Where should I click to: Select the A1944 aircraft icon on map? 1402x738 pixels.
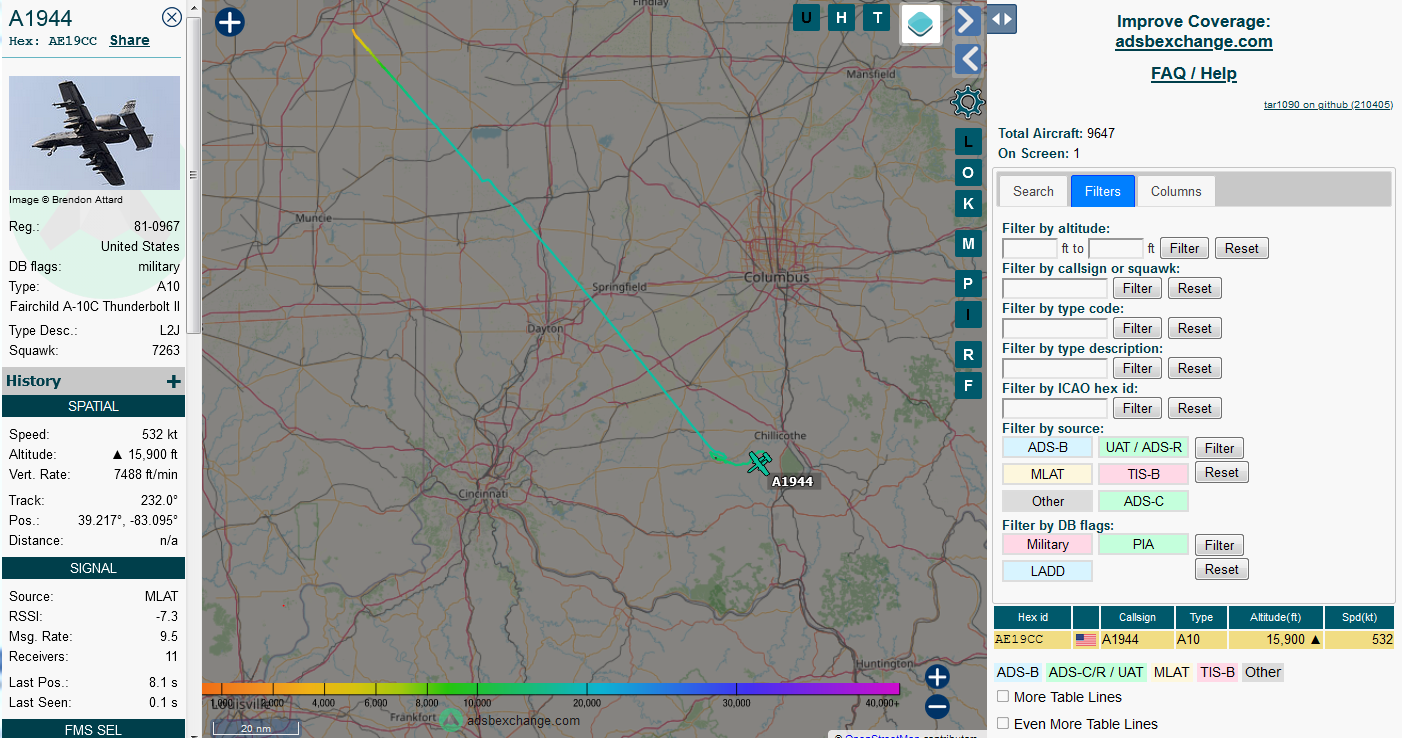click(x=760, y=462)
